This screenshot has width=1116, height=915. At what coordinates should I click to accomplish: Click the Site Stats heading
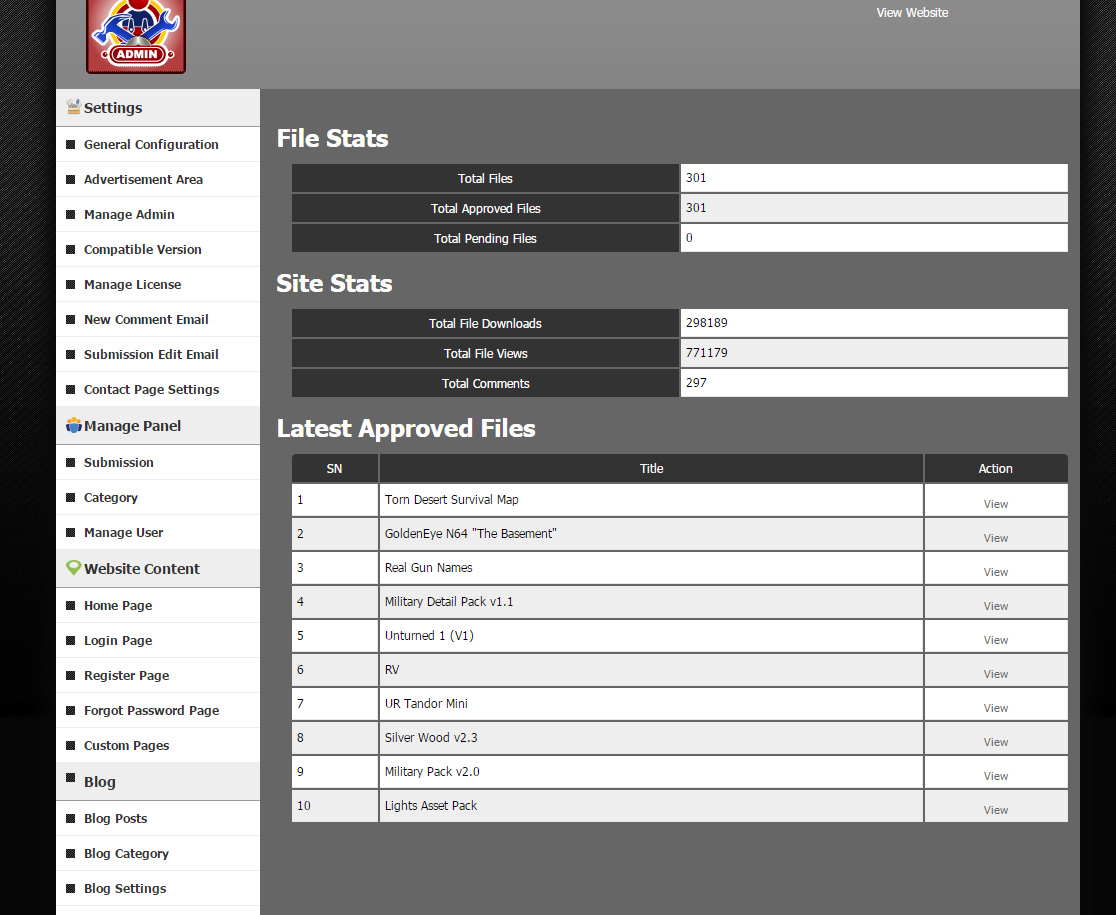[335, 283]
